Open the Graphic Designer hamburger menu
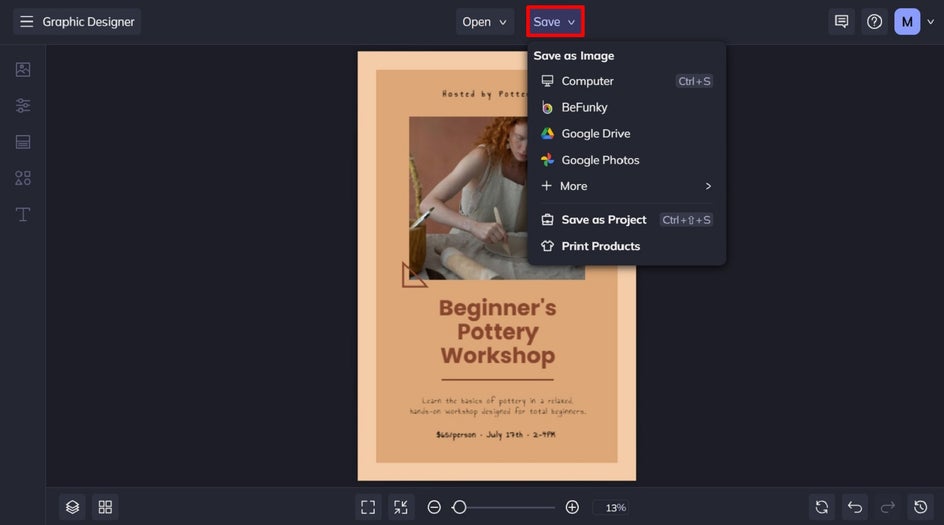 (x=27, y=22)
